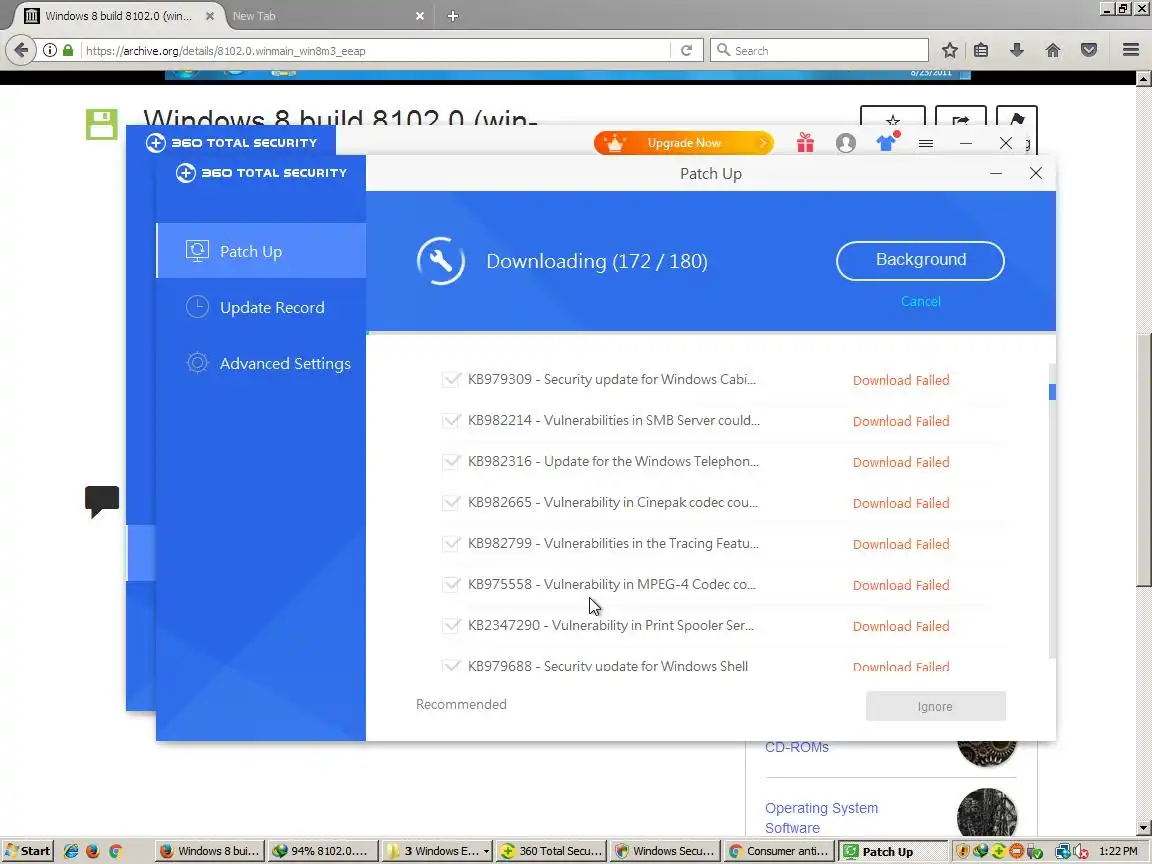Show Firefox bookmarks list icon
1152x864 pixels.
(x=981, y=50)
